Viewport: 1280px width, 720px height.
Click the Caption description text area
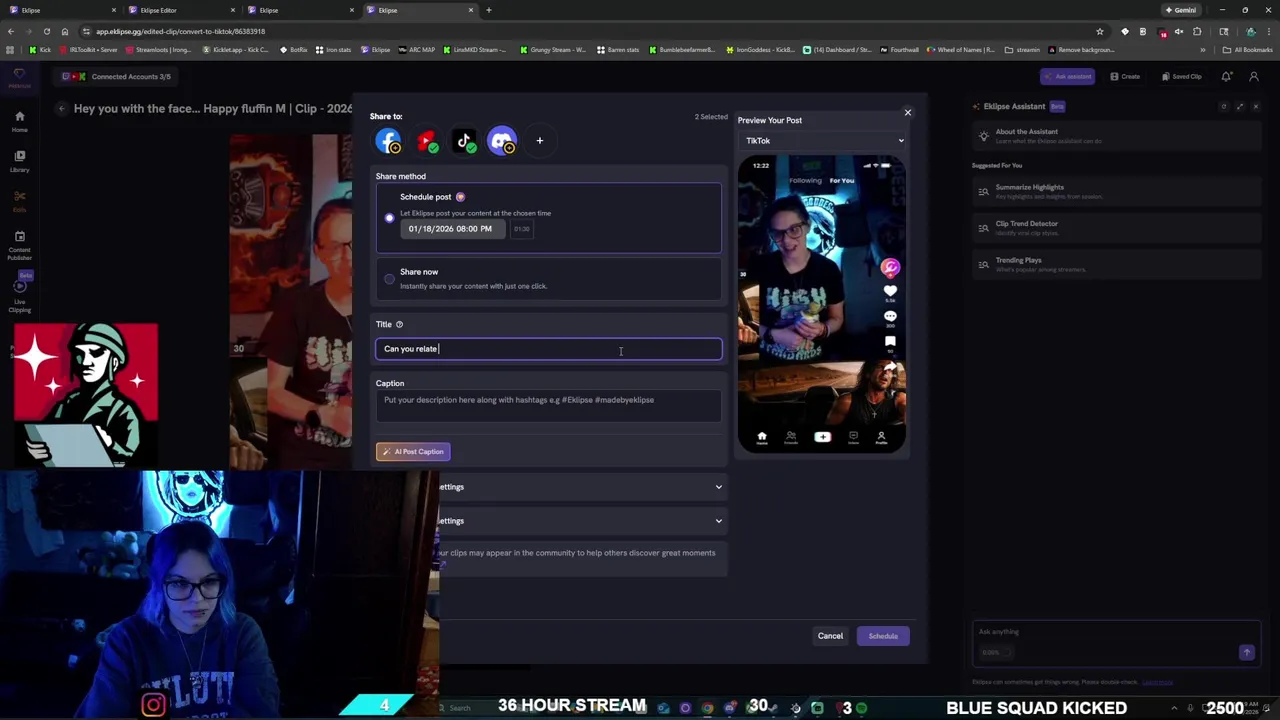[548, 405]
